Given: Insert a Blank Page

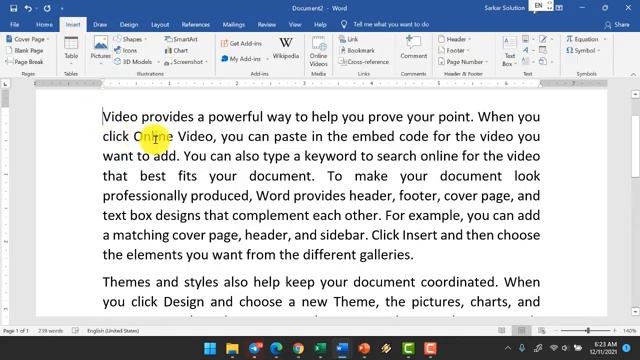Looking at the screenshot, I should click(24, 51).
